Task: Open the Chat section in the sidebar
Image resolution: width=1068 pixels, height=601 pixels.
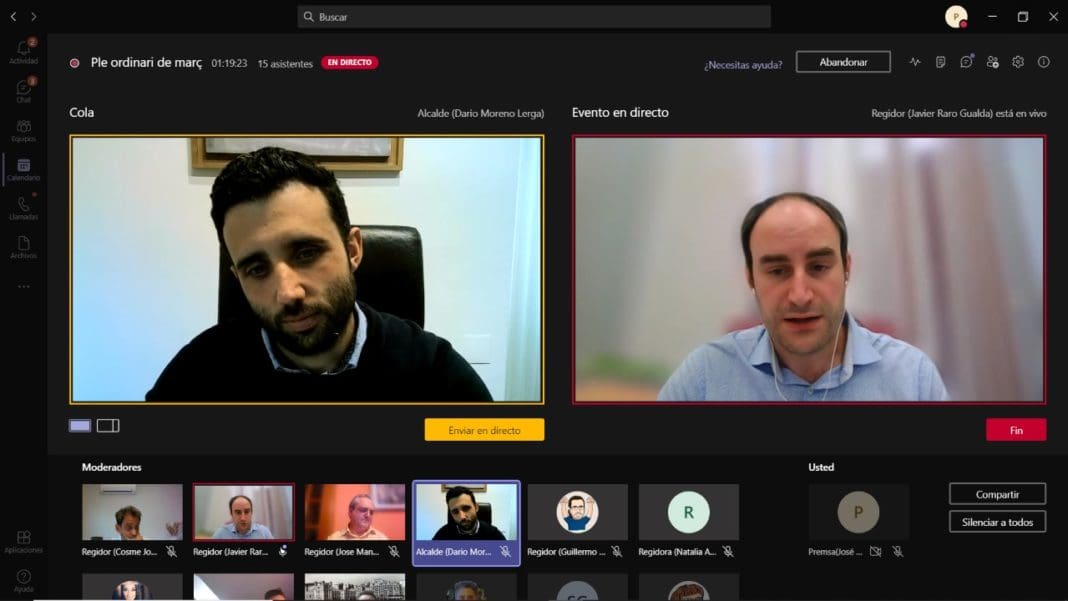Action: [x=24, y=90]
